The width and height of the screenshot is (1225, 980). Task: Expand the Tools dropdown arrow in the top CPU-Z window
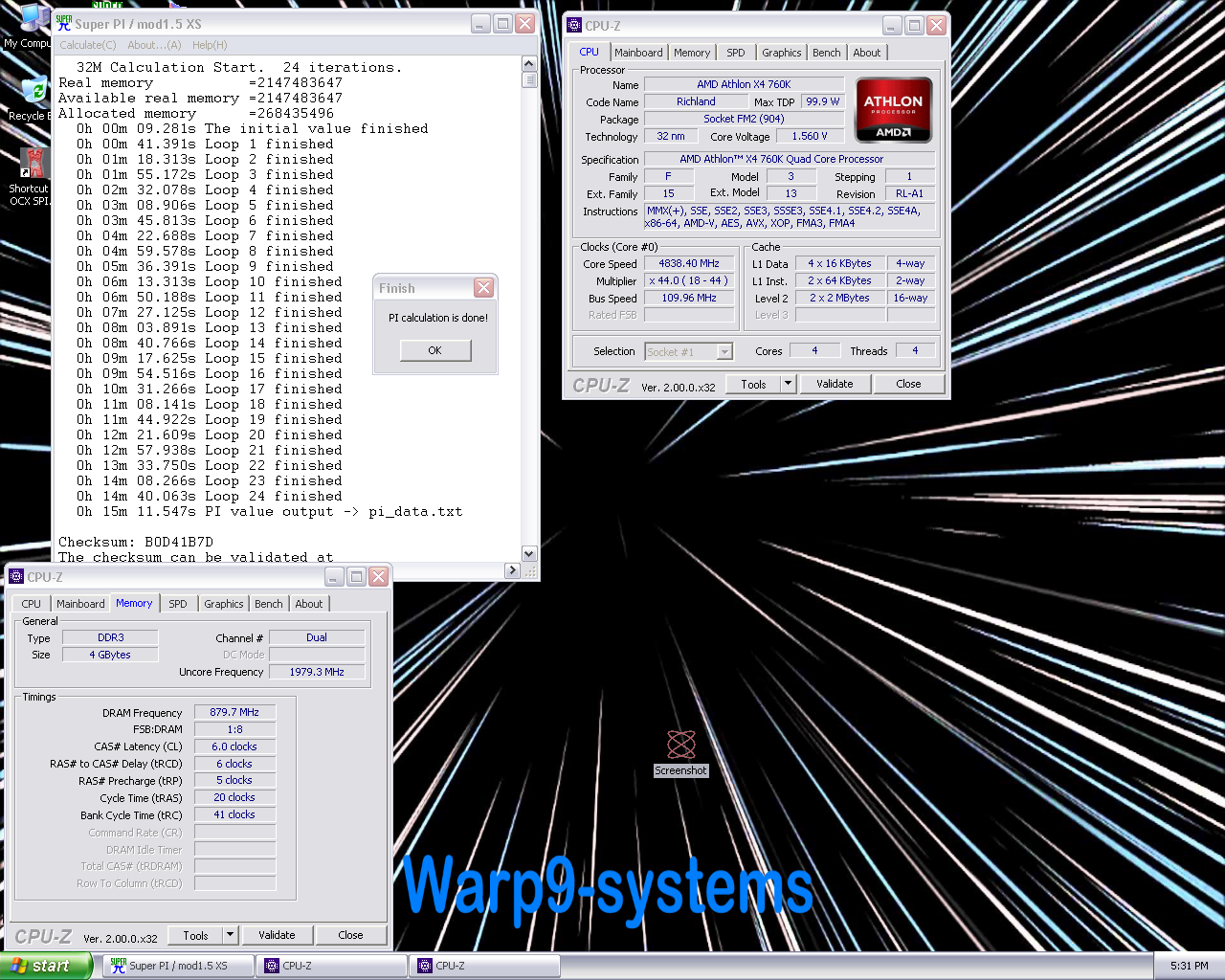788,384
